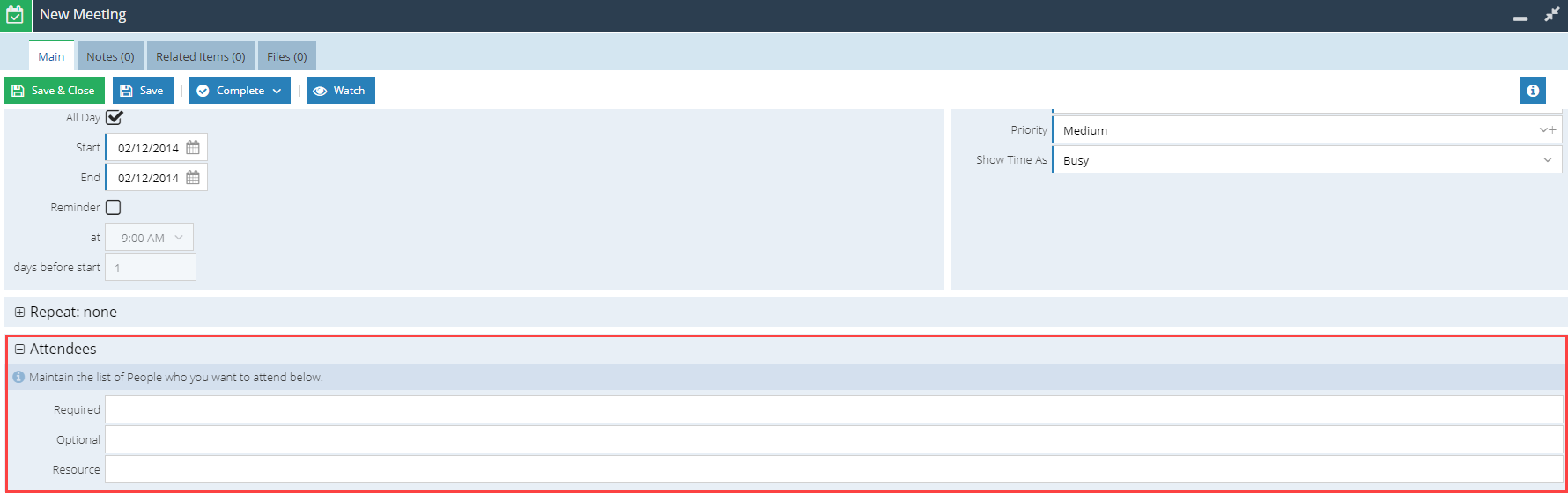Click the End date field
The height and width of the screenshot is (493, 1568).
coord(157,178)
